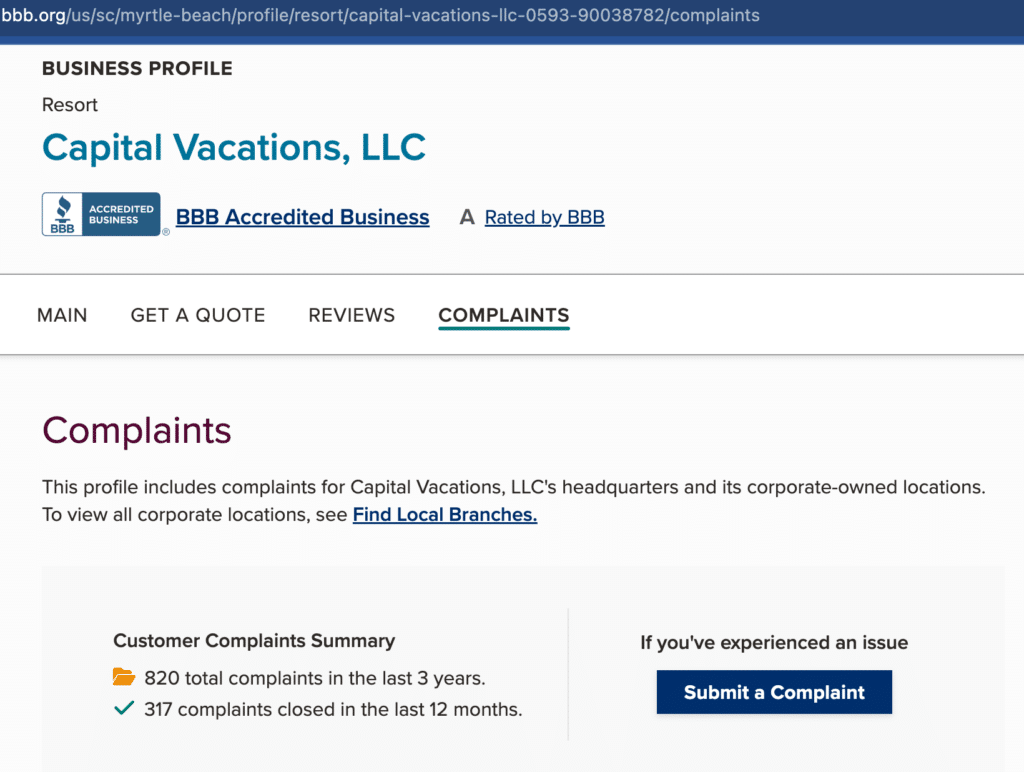Click the green checkmark icon near closed complaints
The height and width of the screenshot is (772, 1024).
coord(124,709)
